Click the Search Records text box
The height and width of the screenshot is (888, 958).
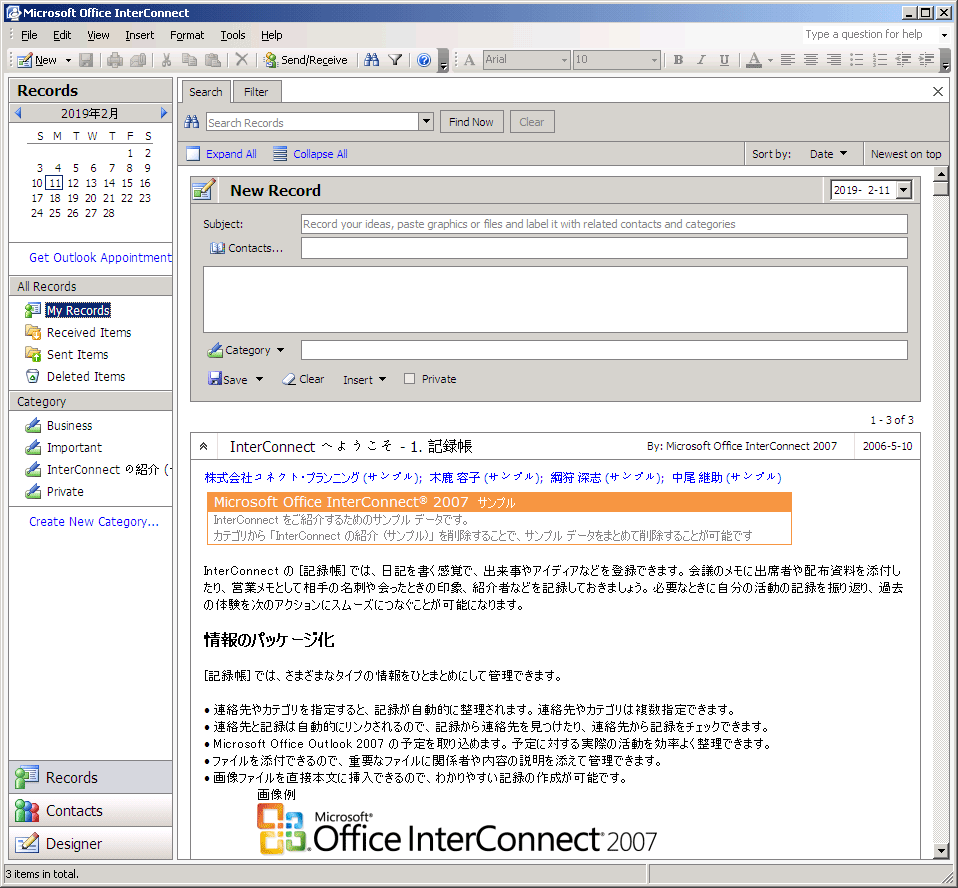click(312, 122)
